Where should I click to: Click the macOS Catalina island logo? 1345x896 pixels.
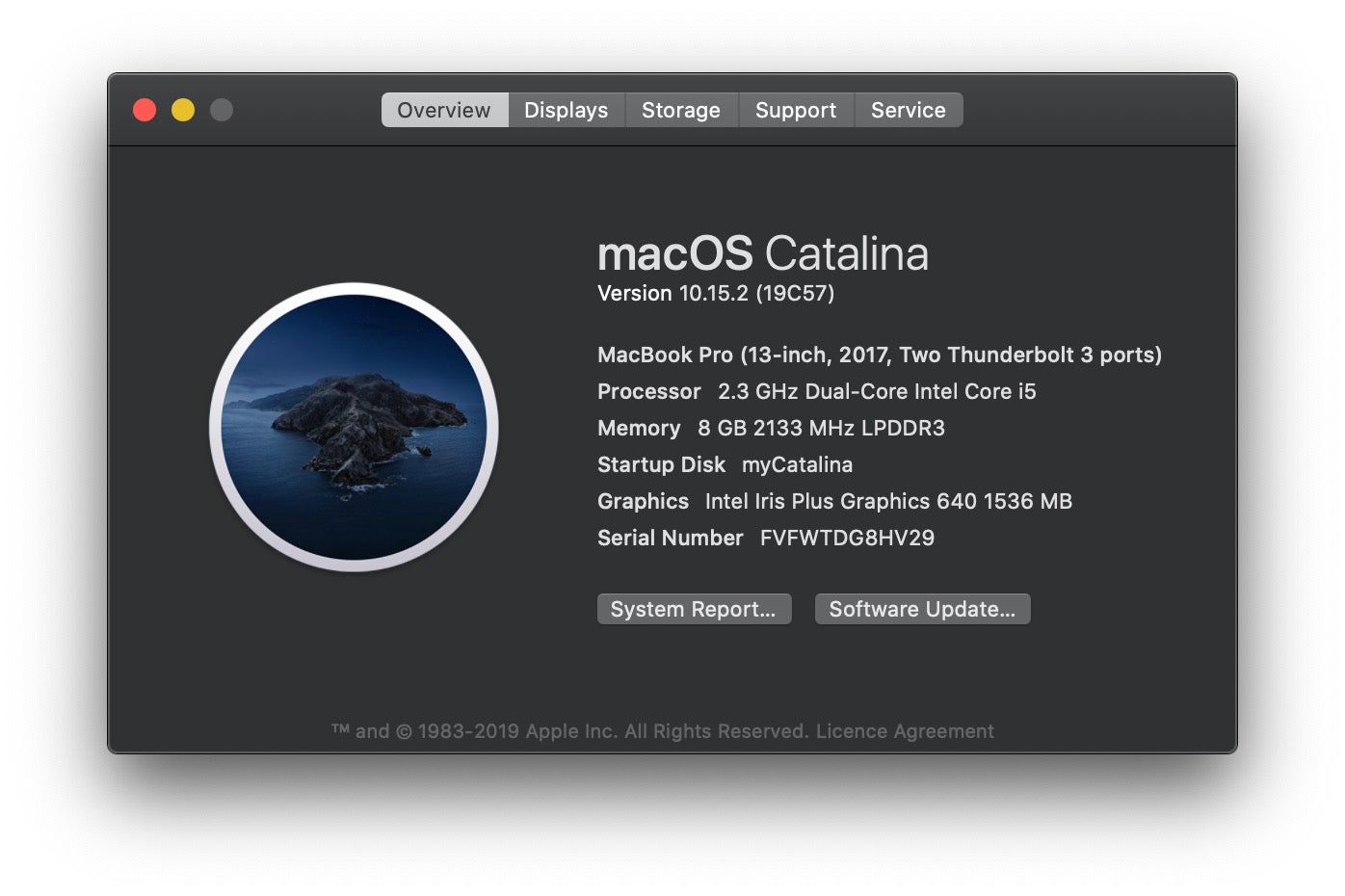354,427
